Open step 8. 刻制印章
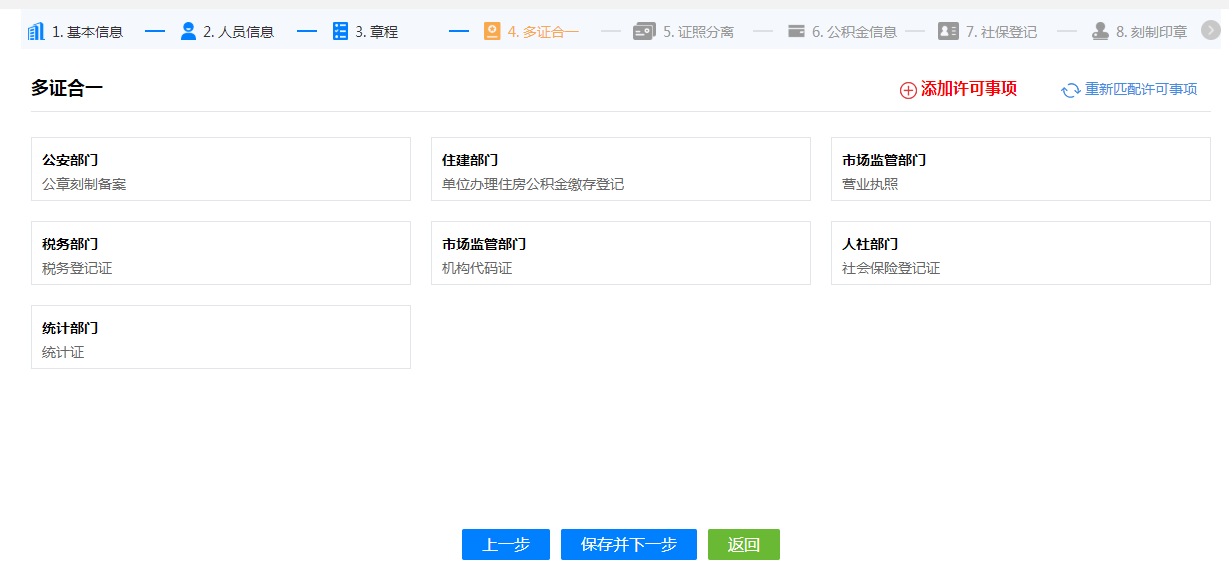Screen dimensions: 1229x580 [1152, 32]
